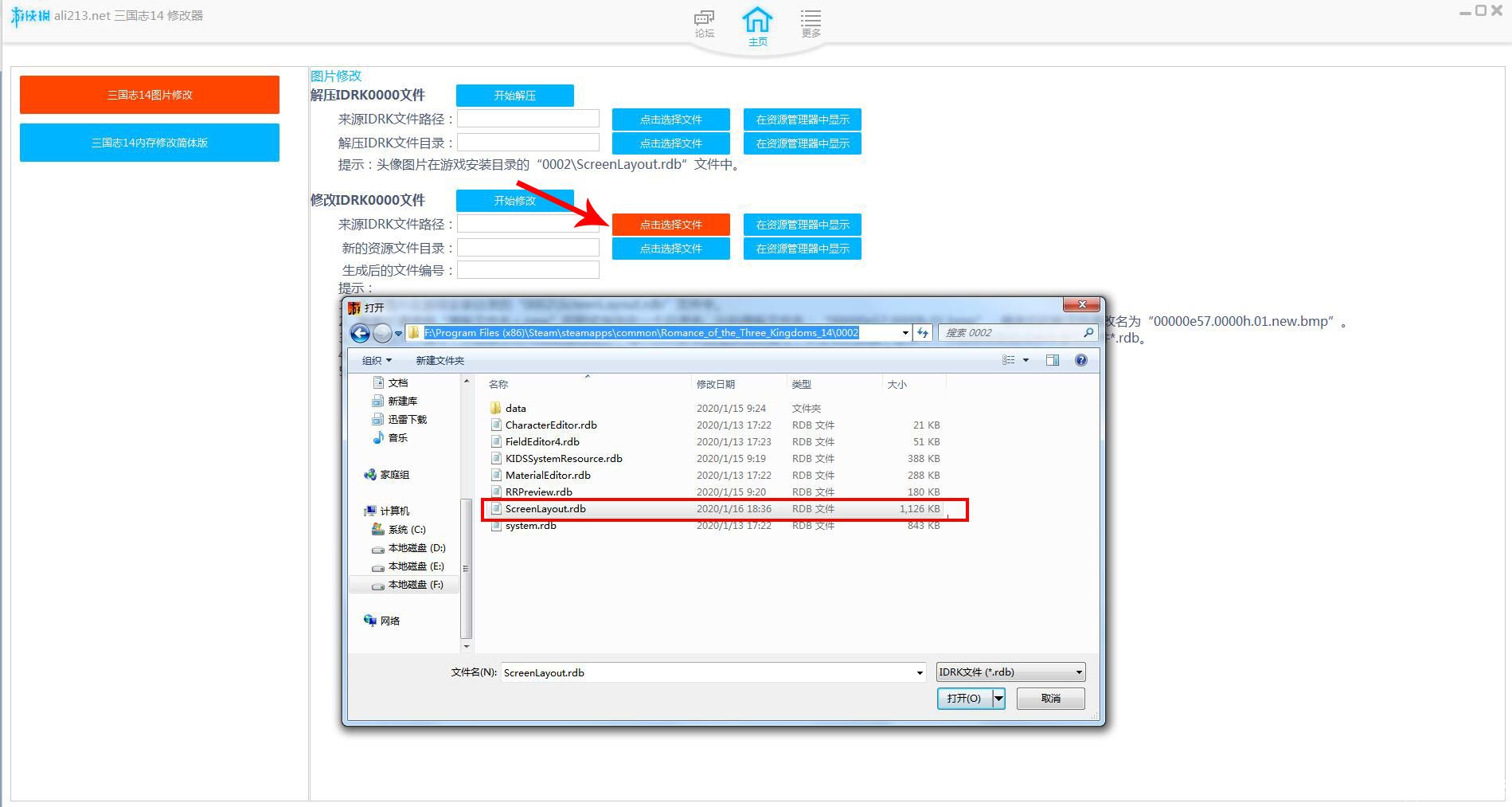Click the 生成后的文件编号 input field
This screenshot has height=807, width=1512.
coord(528,270)
